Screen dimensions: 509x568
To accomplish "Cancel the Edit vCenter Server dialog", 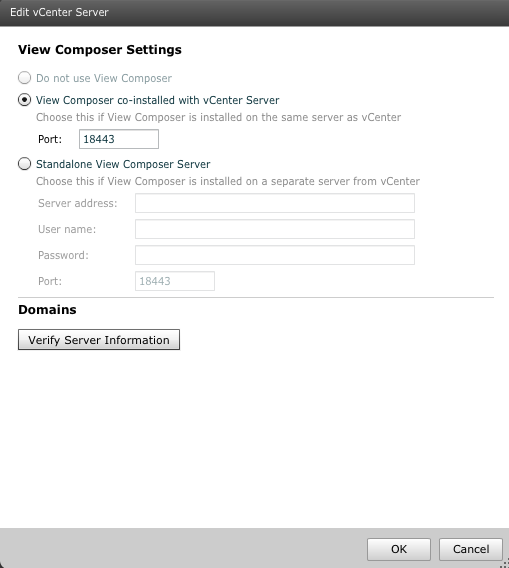I will point(471,549).
